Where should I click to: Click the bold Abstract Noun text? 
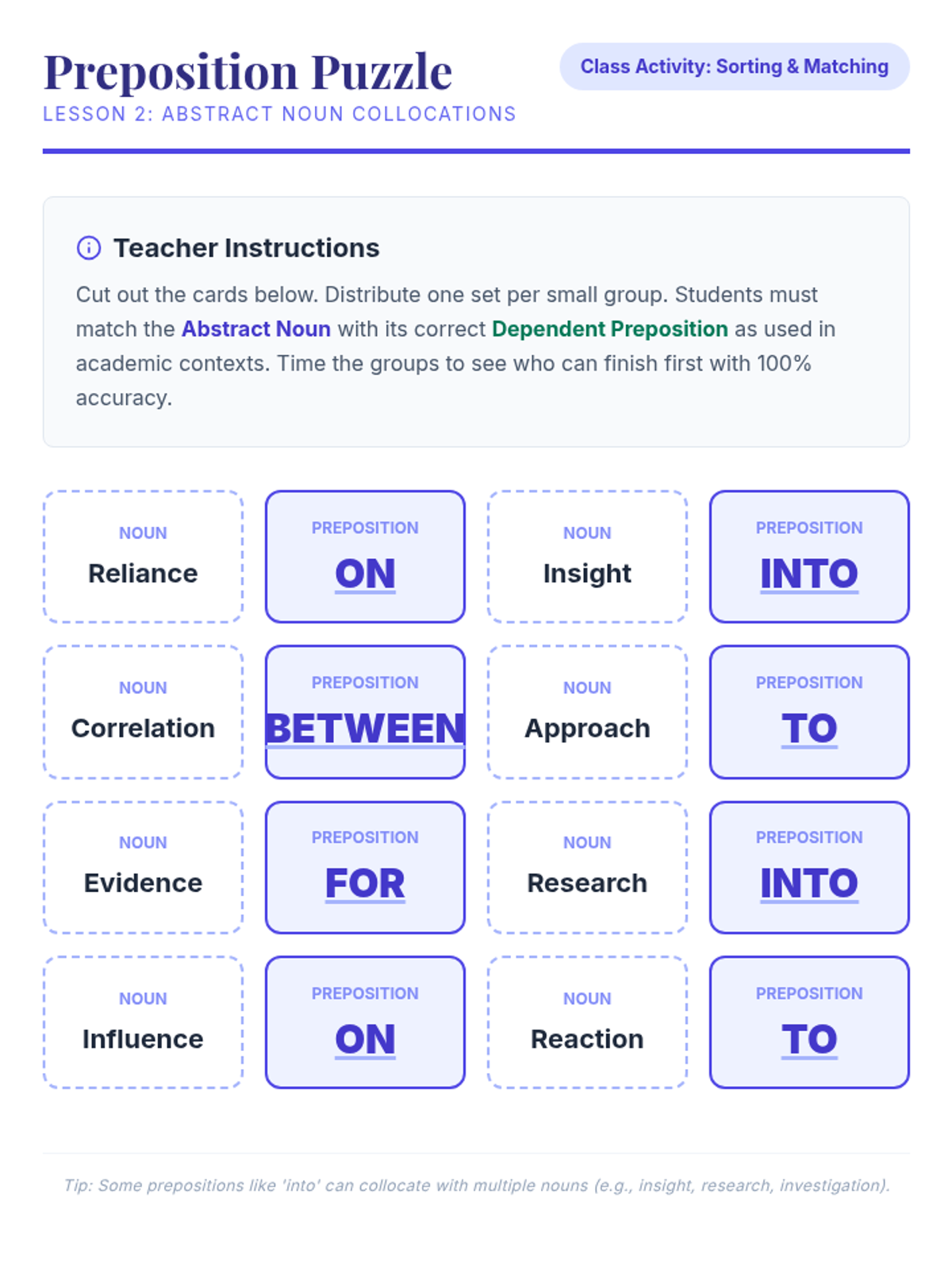[255, 329]
